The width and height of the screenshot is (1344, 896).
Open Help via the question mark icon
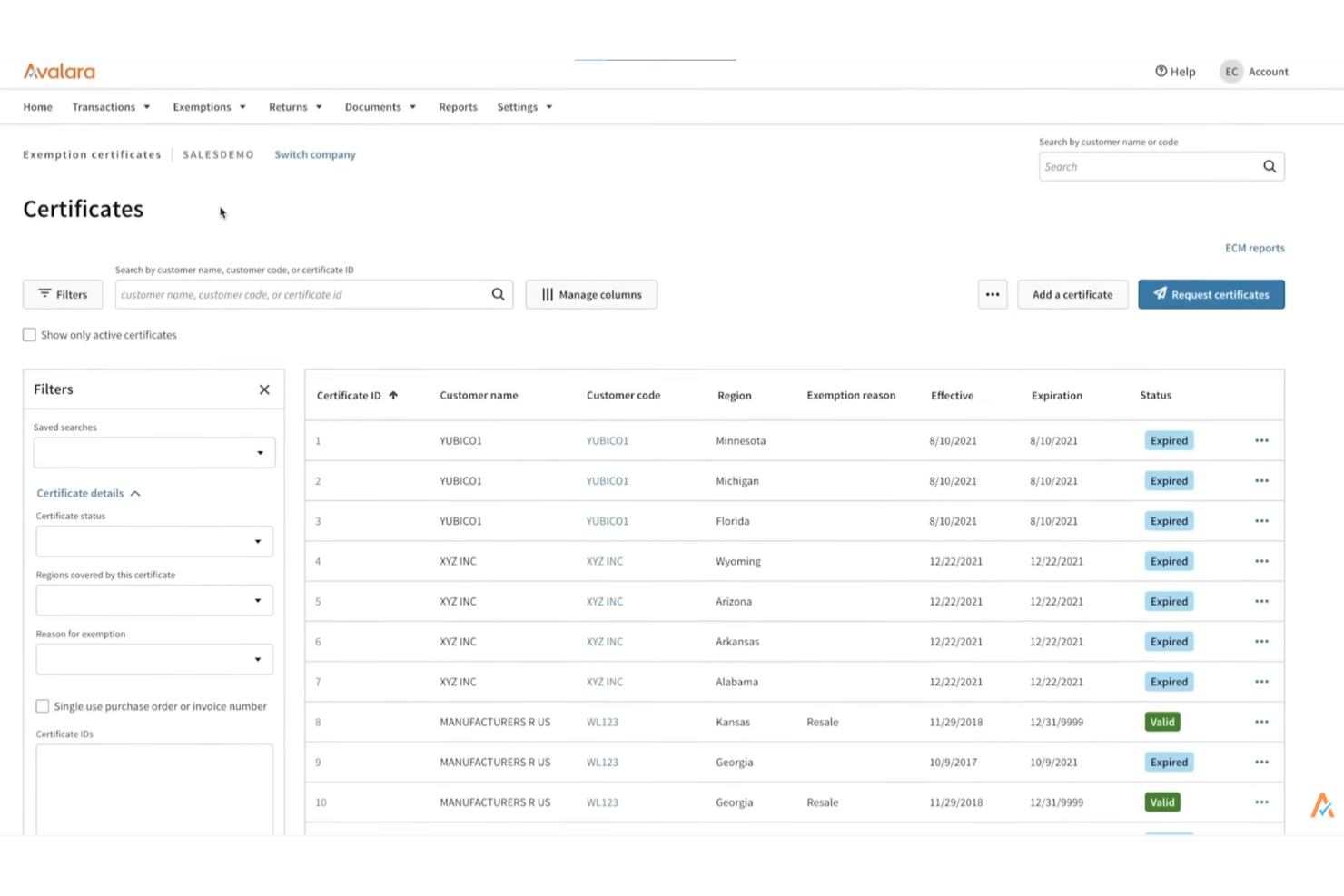coord(1160,71)
